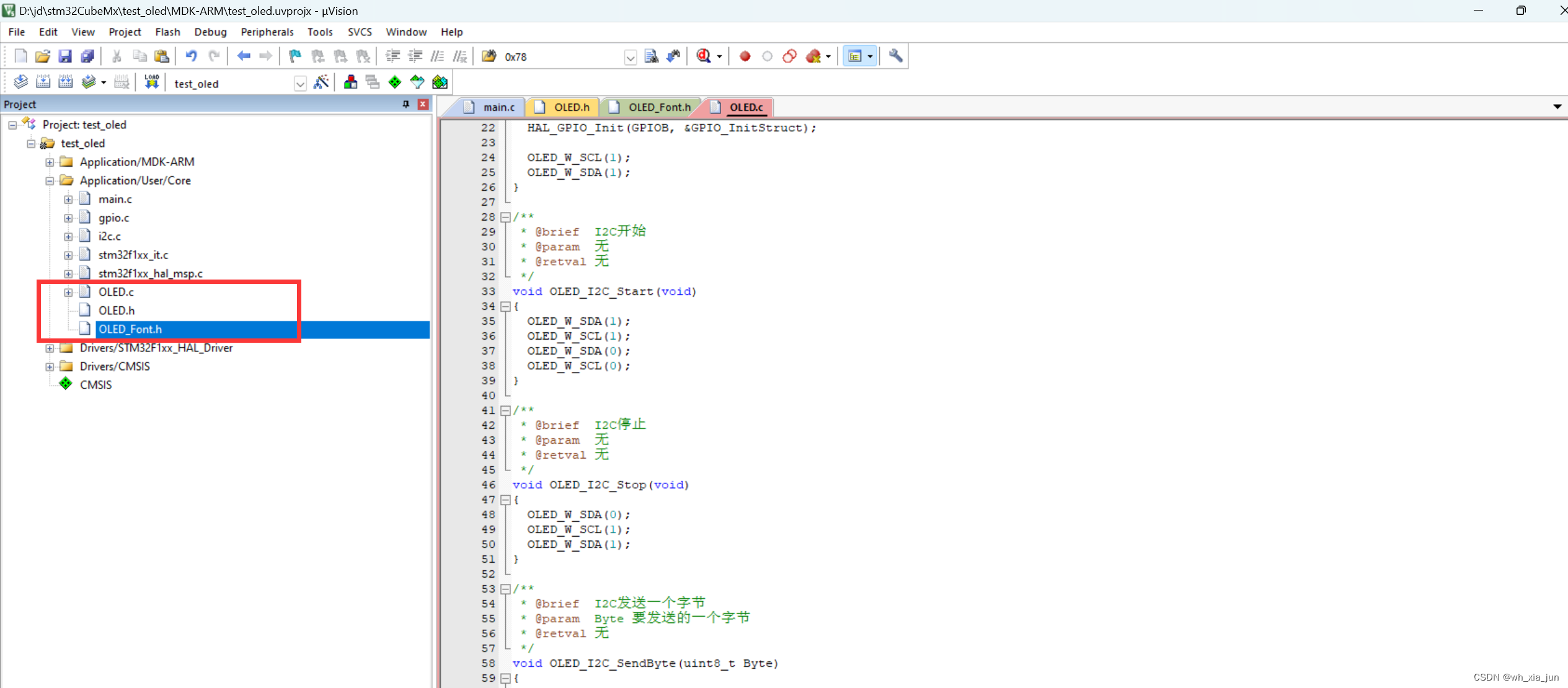Open the target selection dropdown for test_oled
1568x688 pixels.
pyautogui.click(x=300, y=83)
